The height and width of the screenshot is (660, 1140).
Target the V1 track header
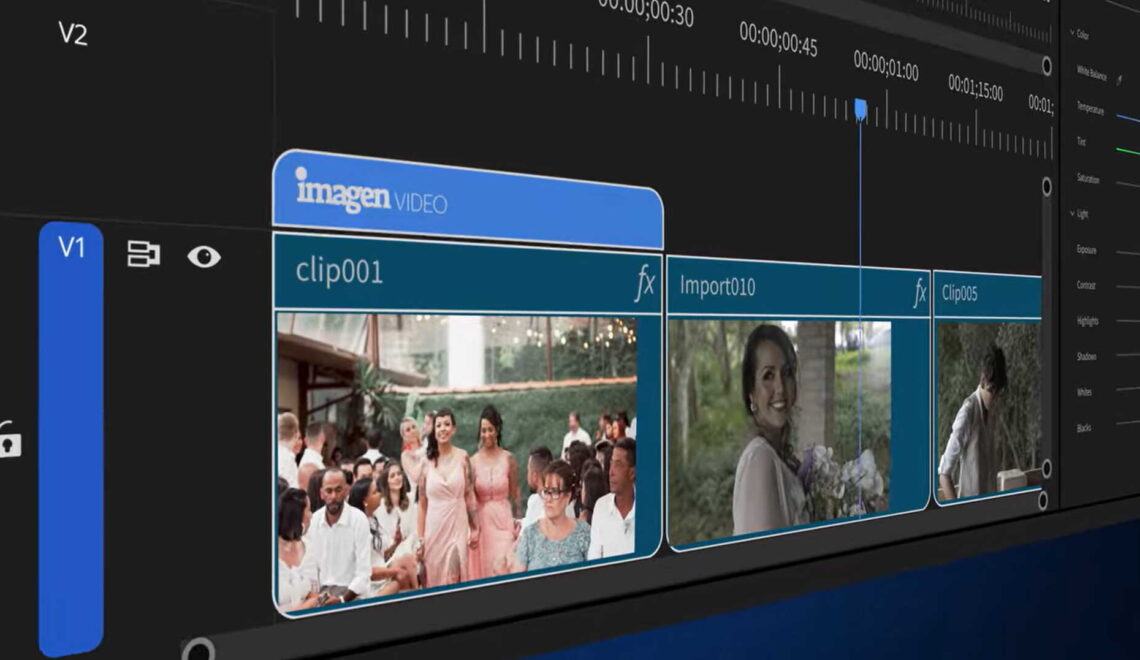click(71, 248)
